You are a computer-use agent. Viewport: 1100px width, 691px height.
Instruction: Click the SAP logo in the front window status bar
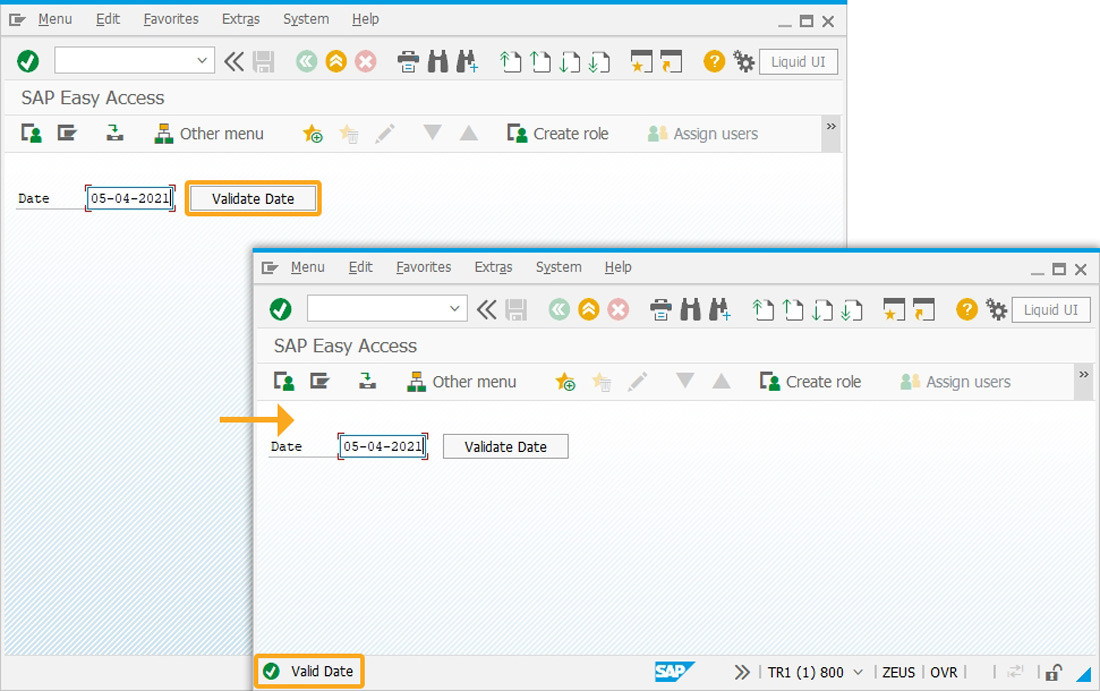coord(673,672)
